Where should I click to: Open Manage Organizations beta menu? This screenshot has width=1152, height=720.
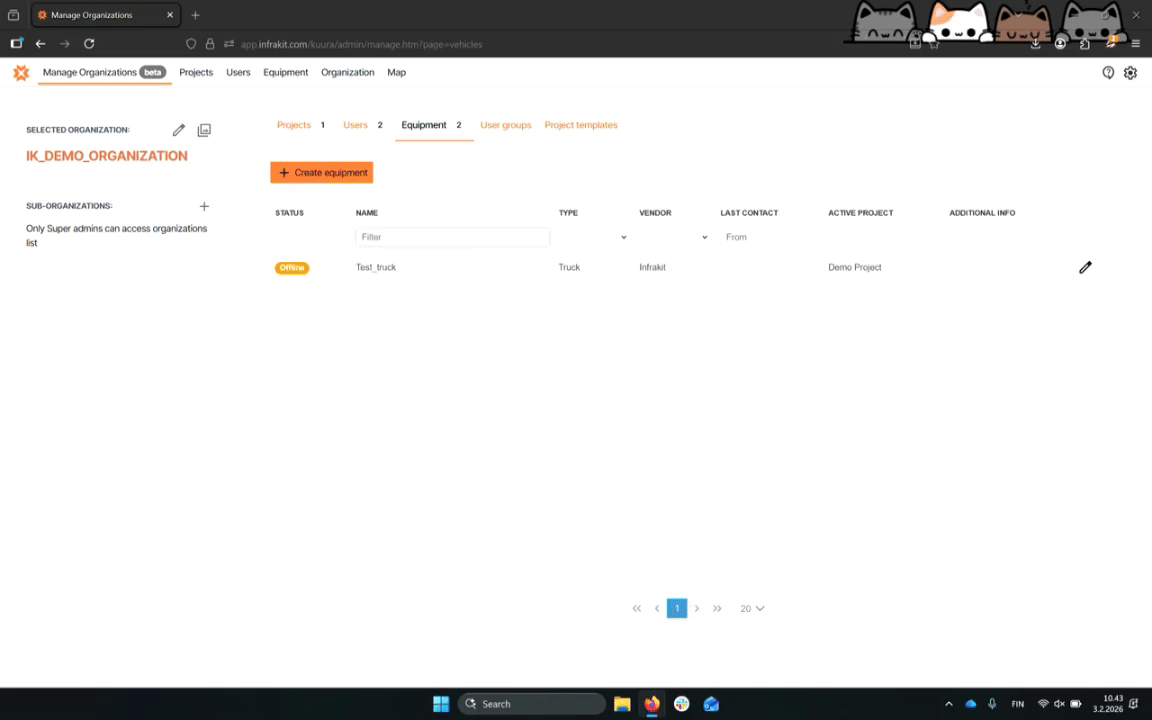(104, 72)
